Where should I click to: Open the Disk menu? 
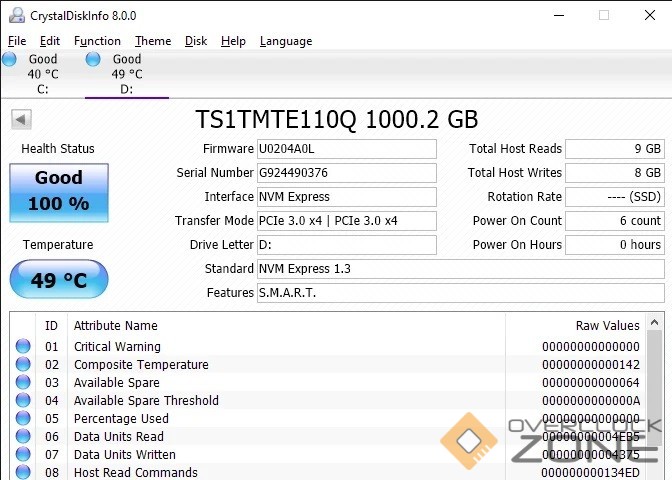point(196,41)
